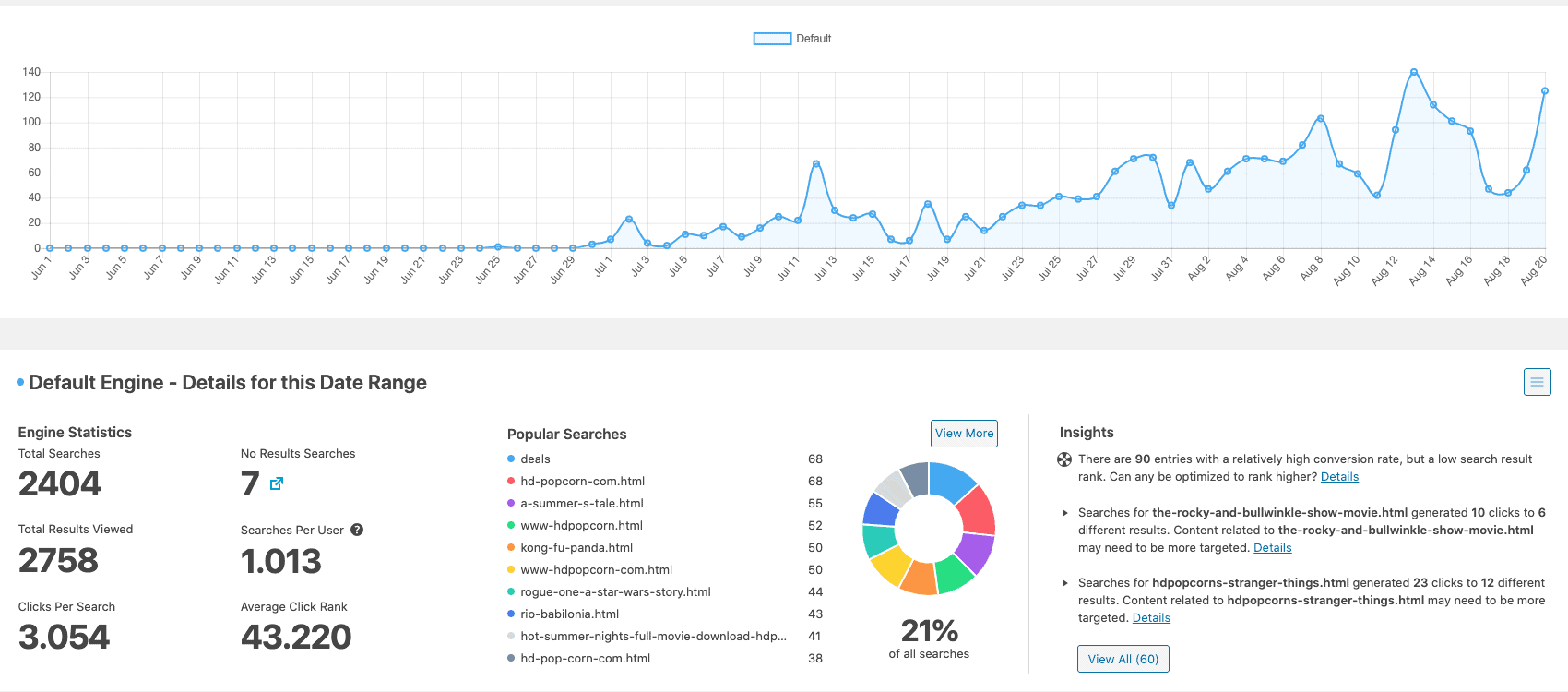Open the hamburger menu for Default Engine details
Screen dimensions: 1568x692
tap(1537, 382)
